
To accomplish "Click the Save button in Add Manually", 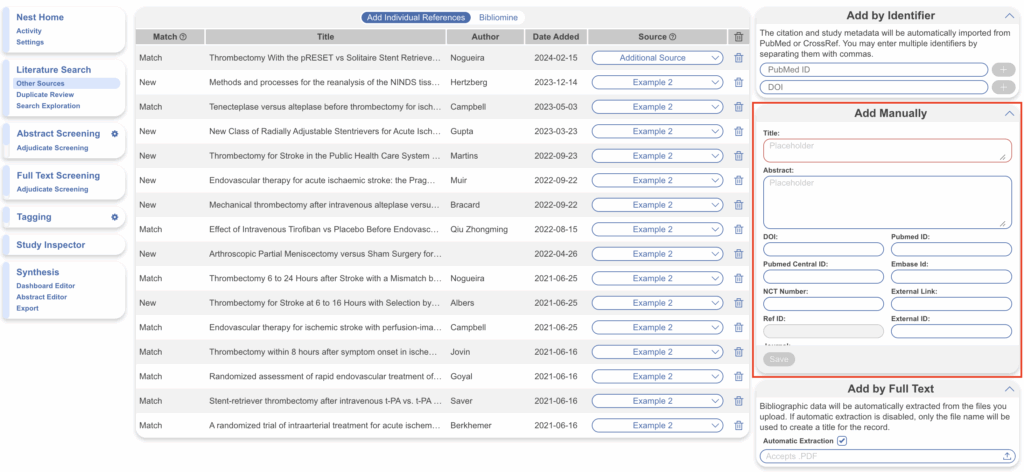I will pos(779,359).
